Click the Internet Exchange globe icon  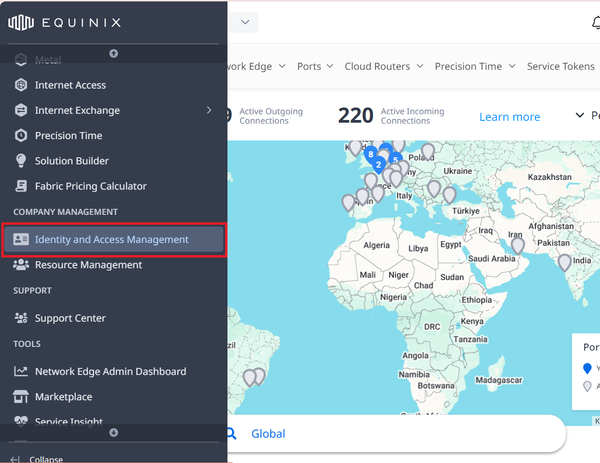click(21, 110)
